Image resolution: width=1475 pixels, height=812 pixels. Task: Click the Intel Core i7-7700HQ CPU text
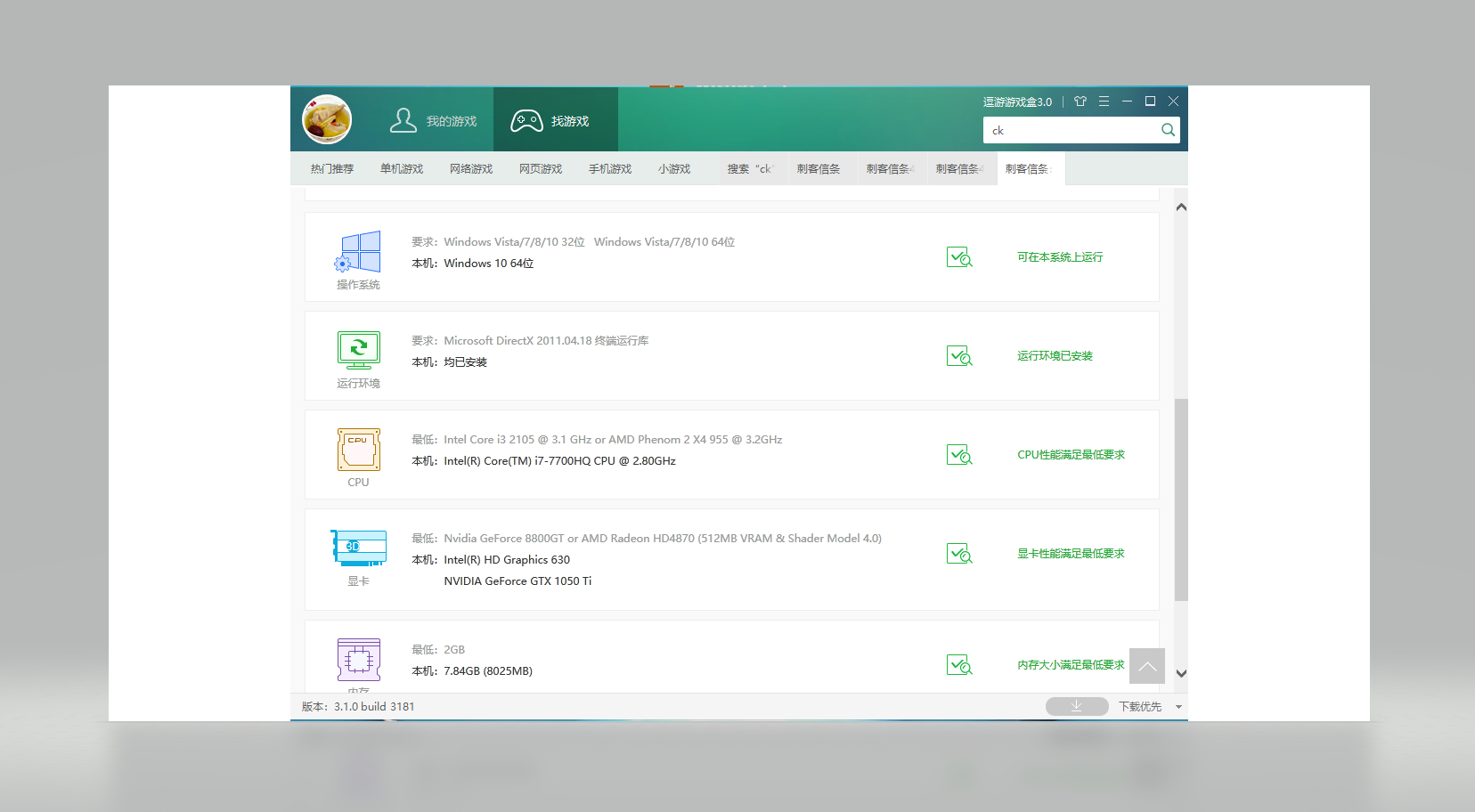point(559,461)
